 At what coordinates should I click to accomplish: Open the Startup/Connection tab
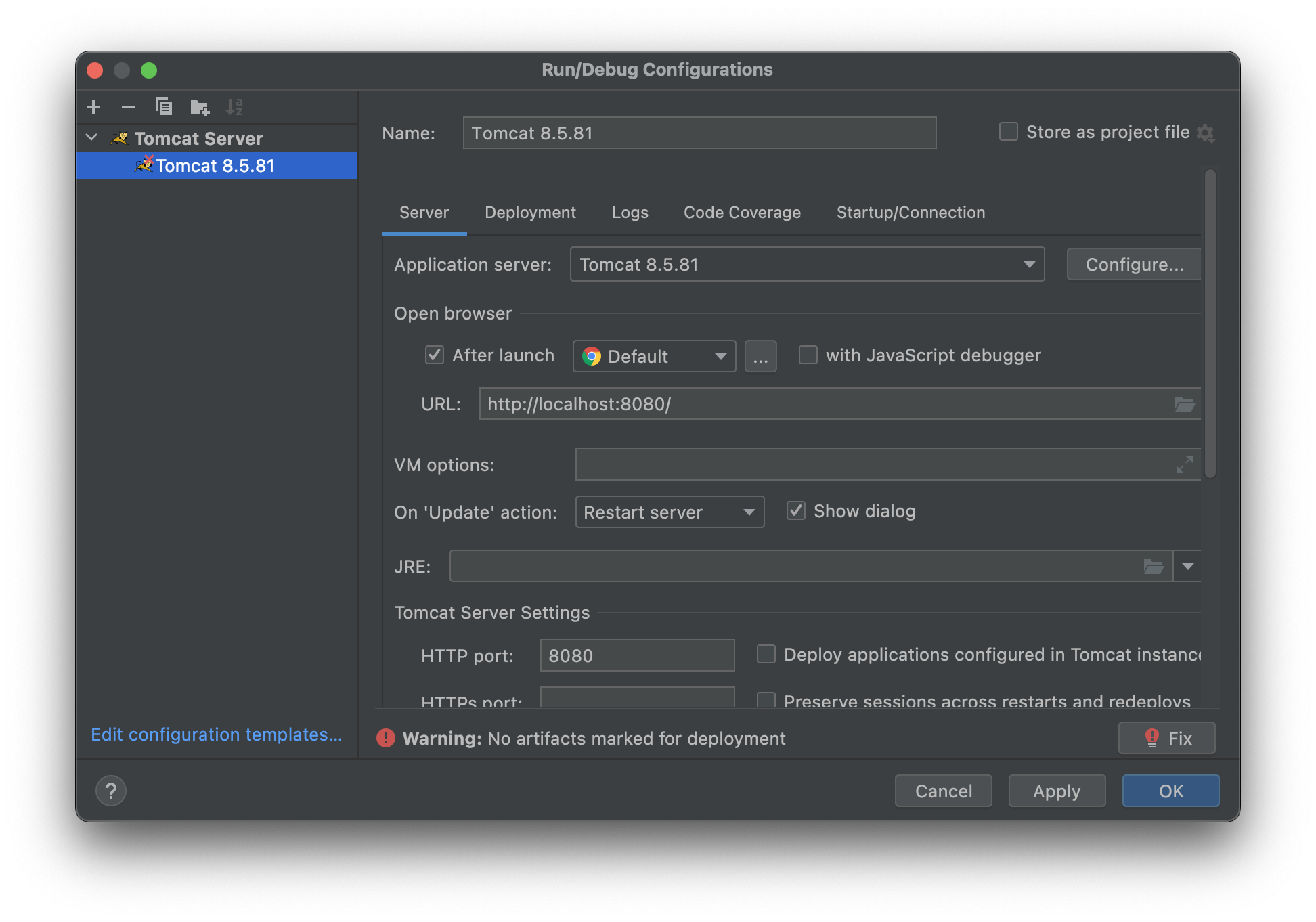(x=911, y=213)
